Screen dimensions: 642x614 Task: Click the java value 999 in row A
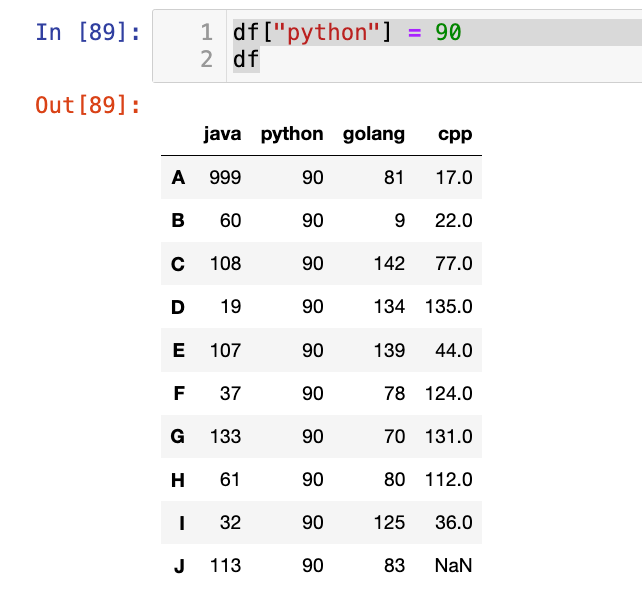coord(225,178)
